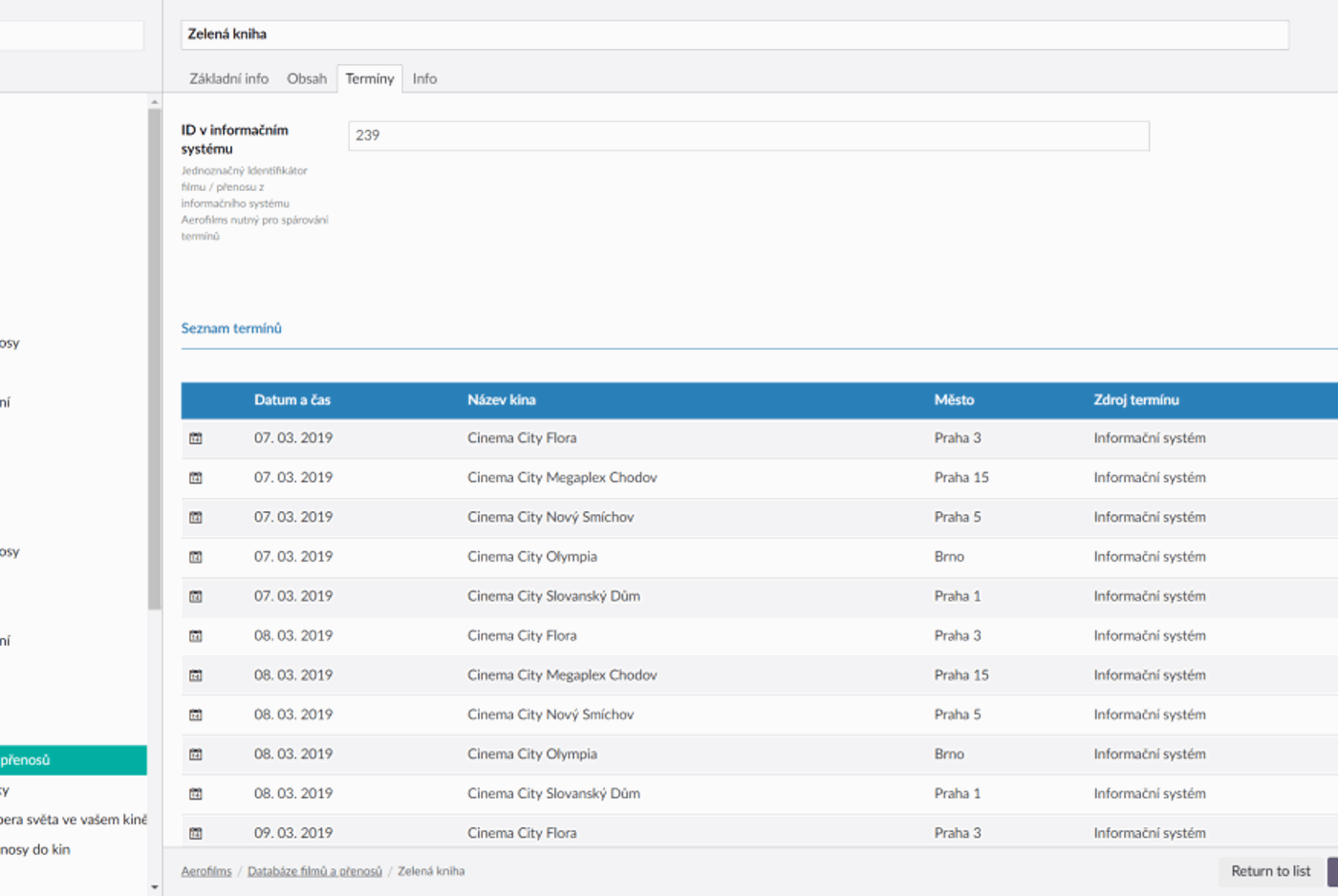This screenshot has height=896, width=1338.
Task: Click the sidebar scrollbar down arrow
Action: [x=155, y=887]
